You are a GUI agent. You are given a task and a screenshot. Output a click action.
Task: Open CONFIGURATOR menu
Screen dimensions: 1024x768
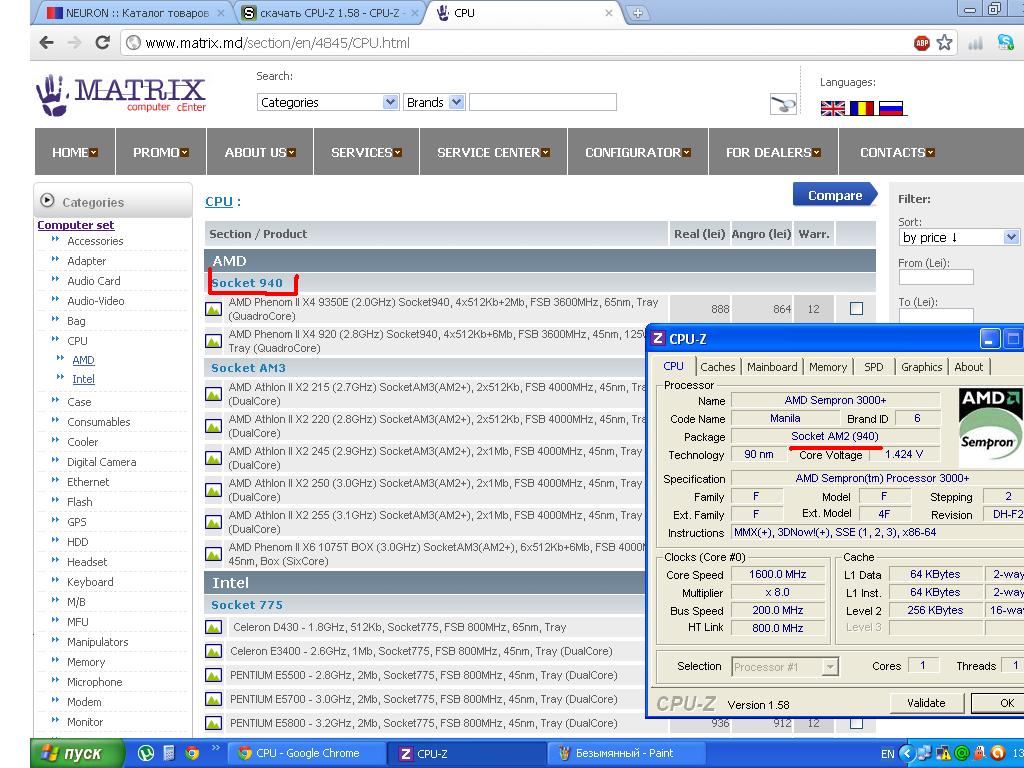[x=638, y=152]
